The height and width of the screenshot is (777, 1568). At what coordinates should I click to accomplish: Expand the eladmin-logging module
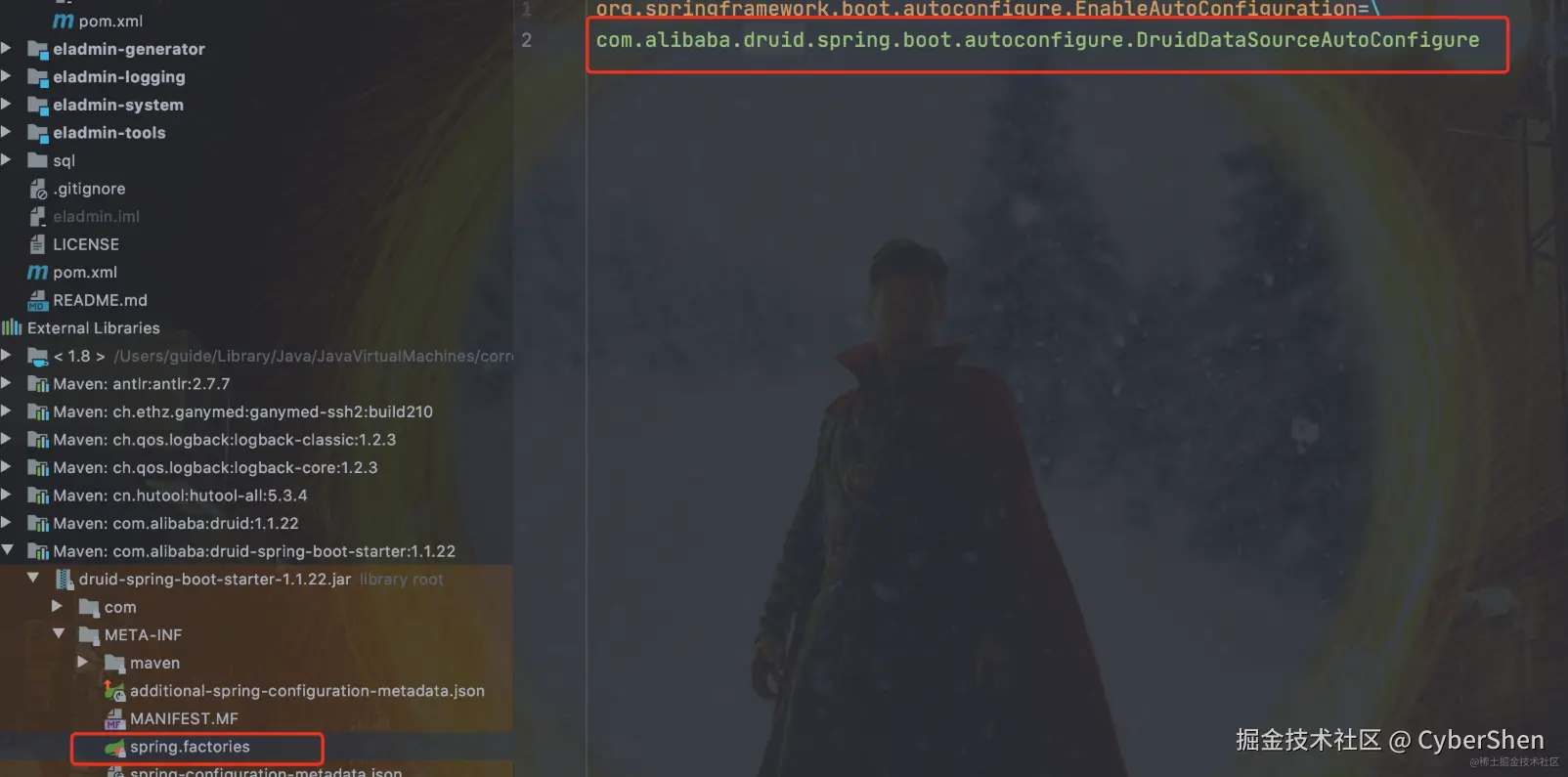click(7, 76)
